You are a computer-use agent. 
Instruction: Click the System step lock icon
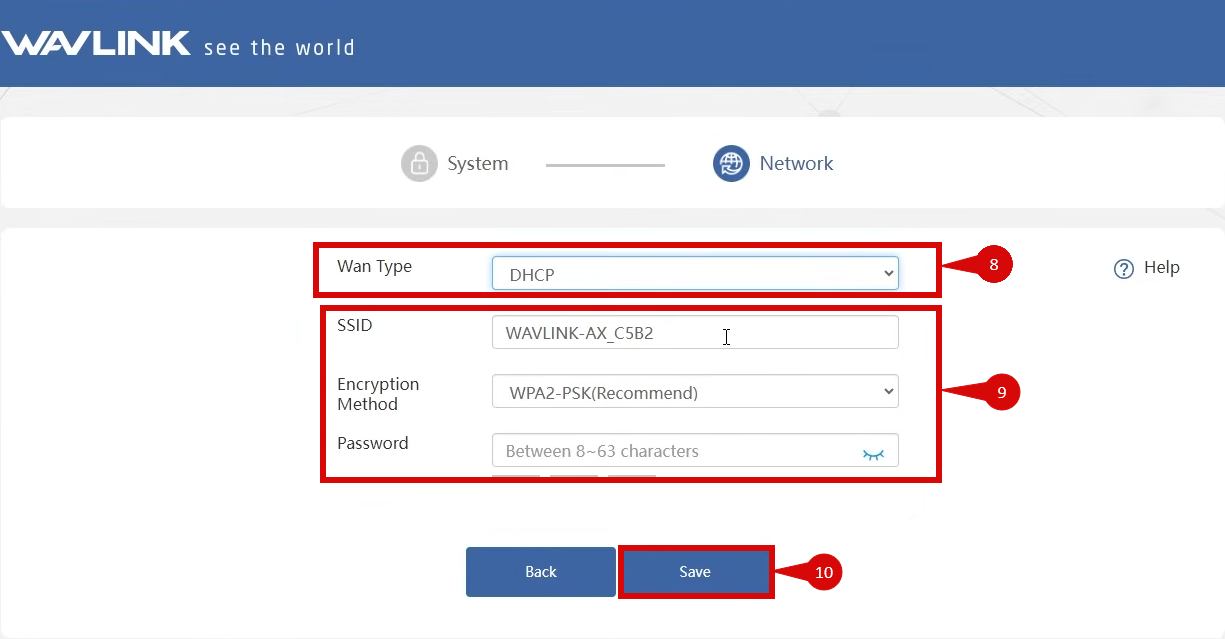[x=420, y=163]
